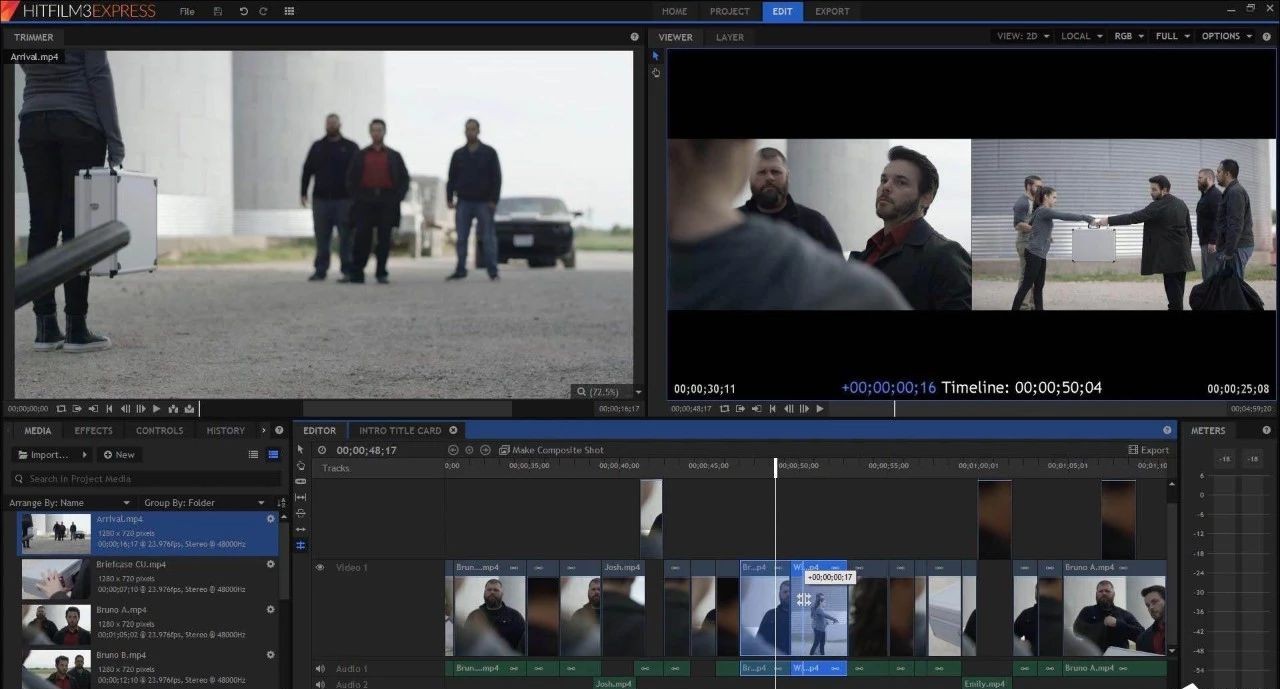Click the overlay clip icon in the Trimmer

coord(189,409)
